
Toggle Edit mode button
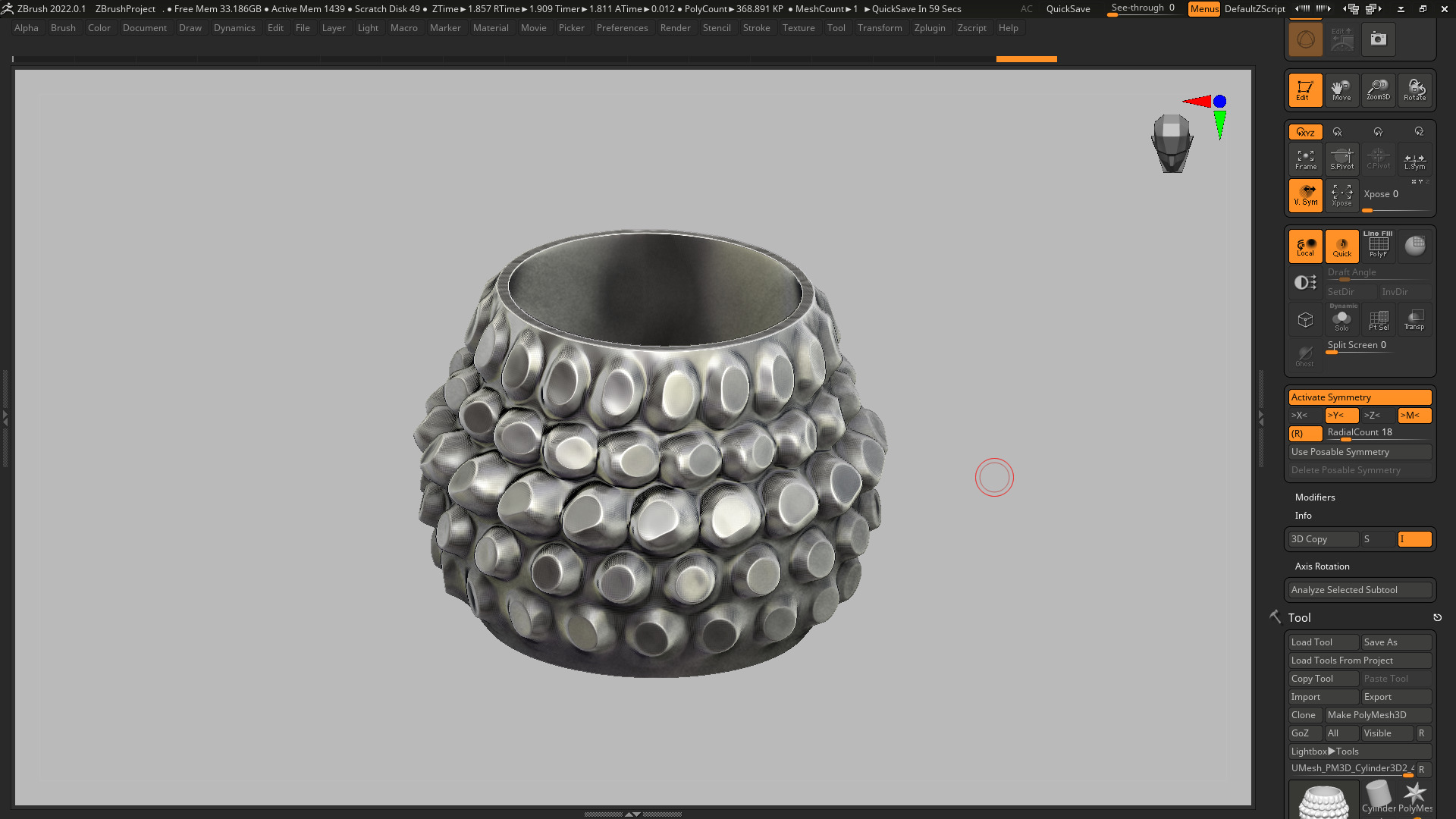1305,90
